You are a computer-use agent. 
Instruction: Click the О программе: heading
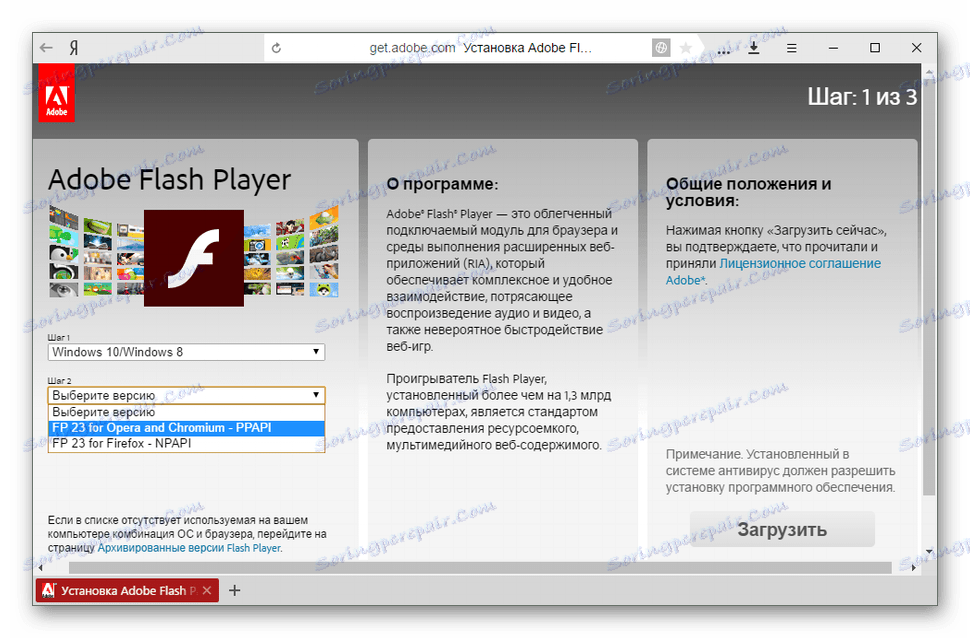pyautogui.click(x=442, y=184)
